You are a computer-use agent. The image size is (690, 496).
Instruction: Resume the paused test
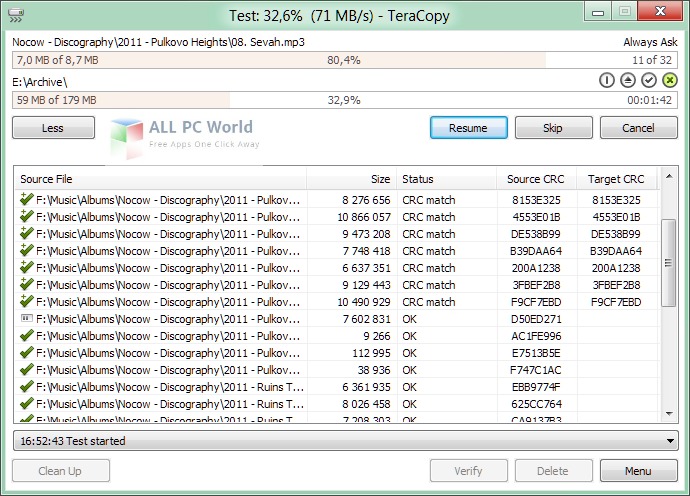coord(469,128)
